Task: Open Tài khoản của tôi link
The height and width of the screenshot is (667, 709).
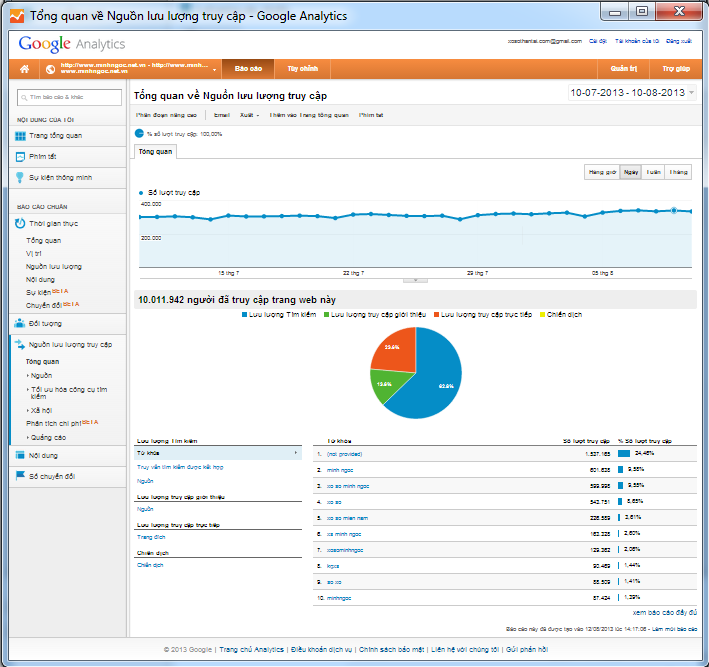Action: coord(636,41)
